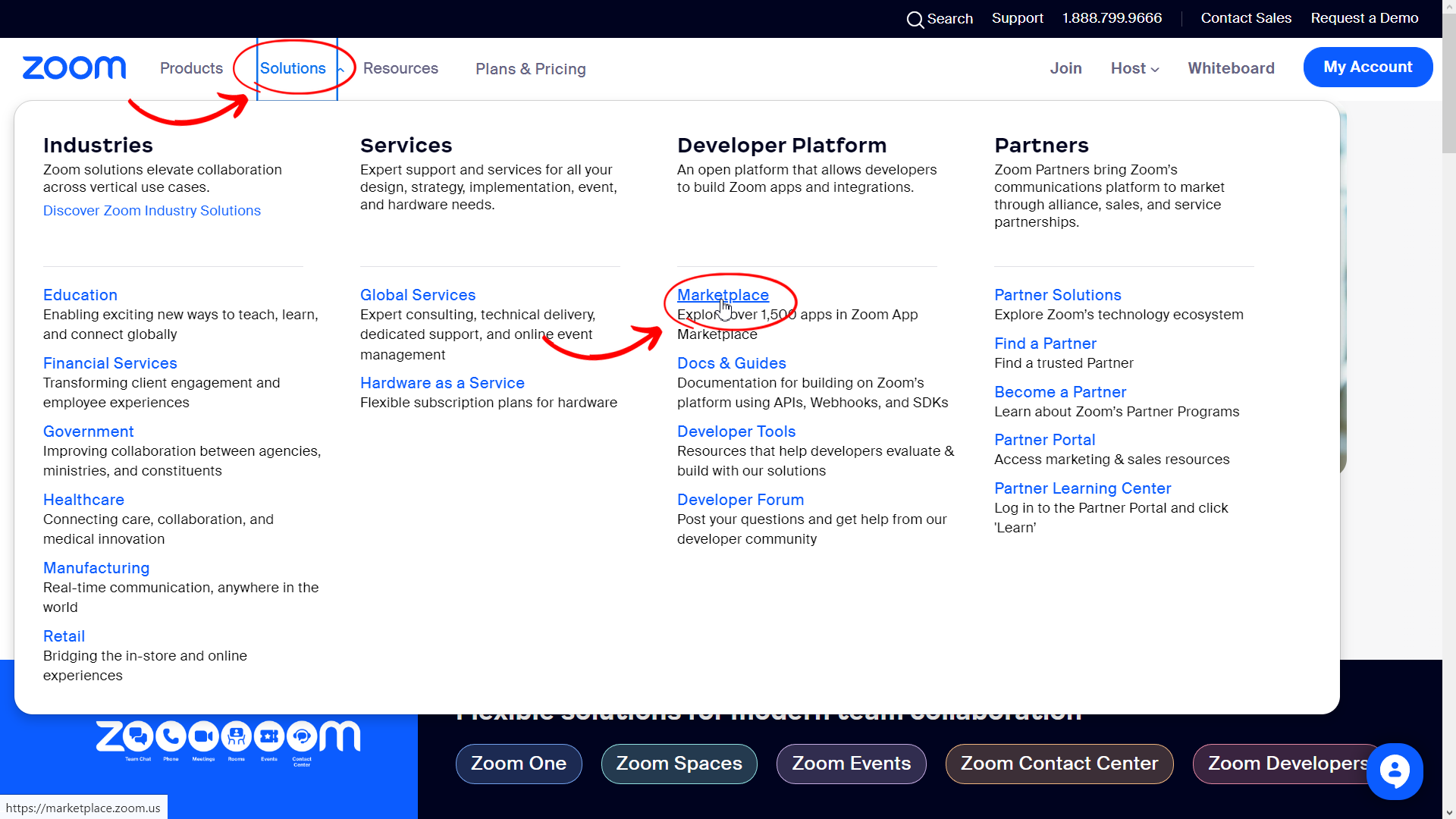Click the Events icon in logo banner

[268, 736]
